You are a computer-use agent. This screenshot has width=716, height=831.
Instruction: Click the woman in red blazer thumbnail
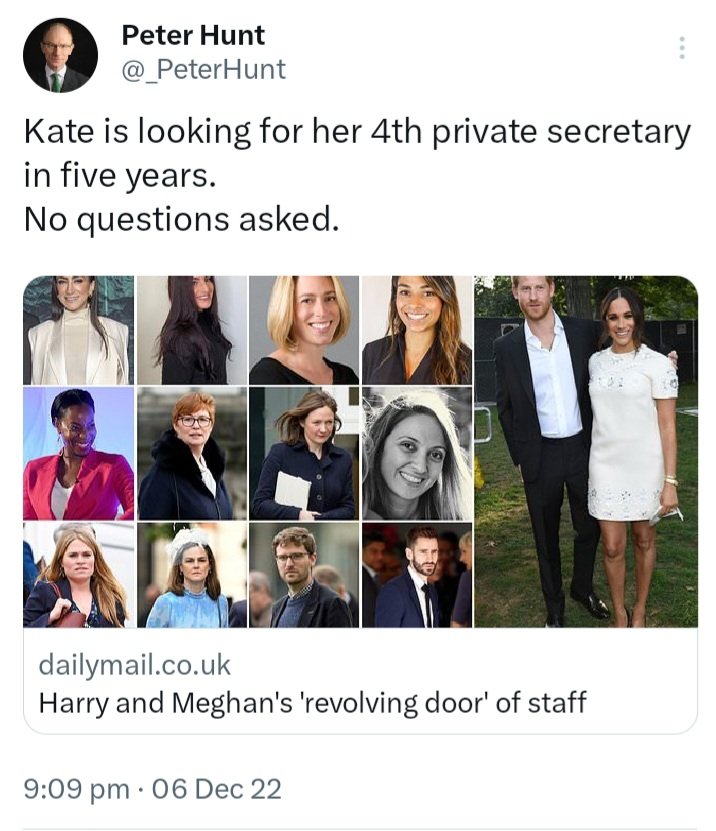pos(78,454)
